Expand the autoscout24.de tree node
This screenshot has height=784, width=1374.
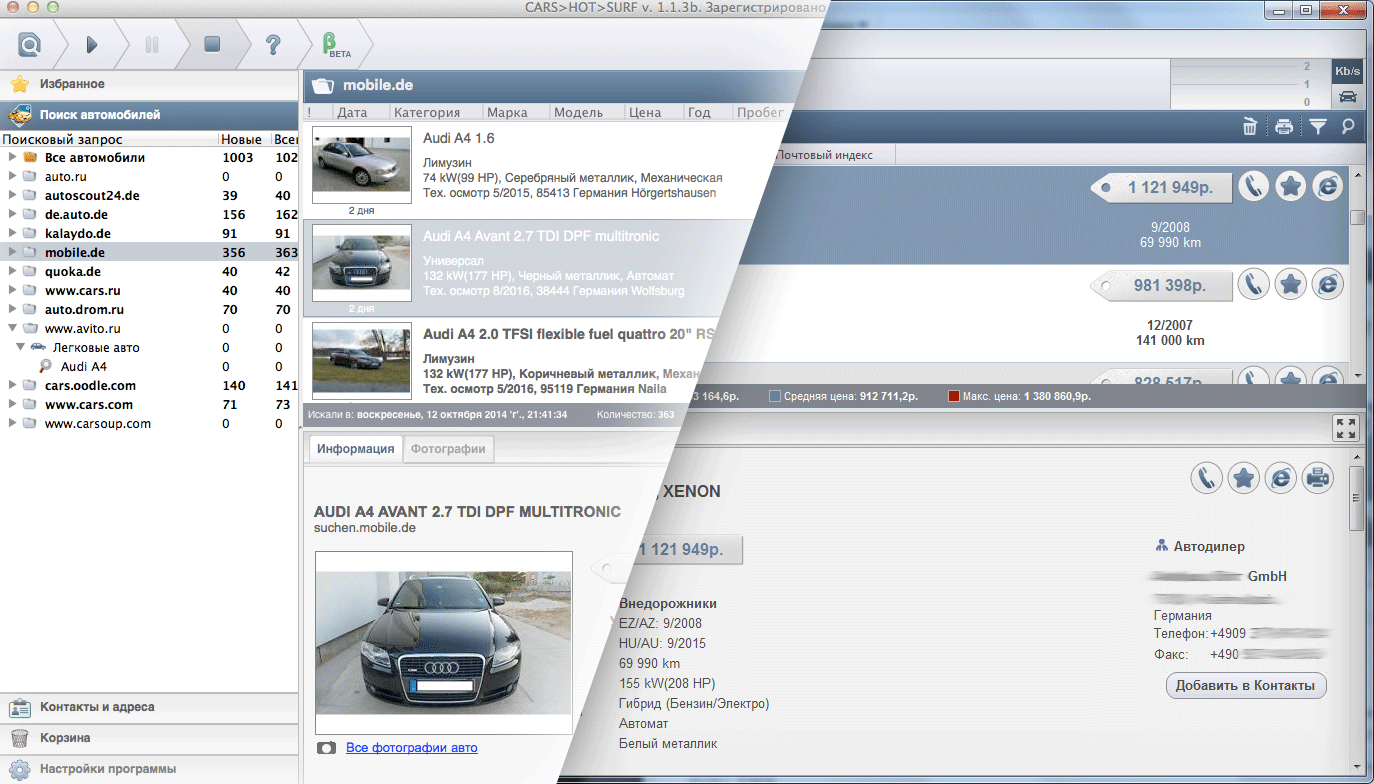(x=12, y=195)
